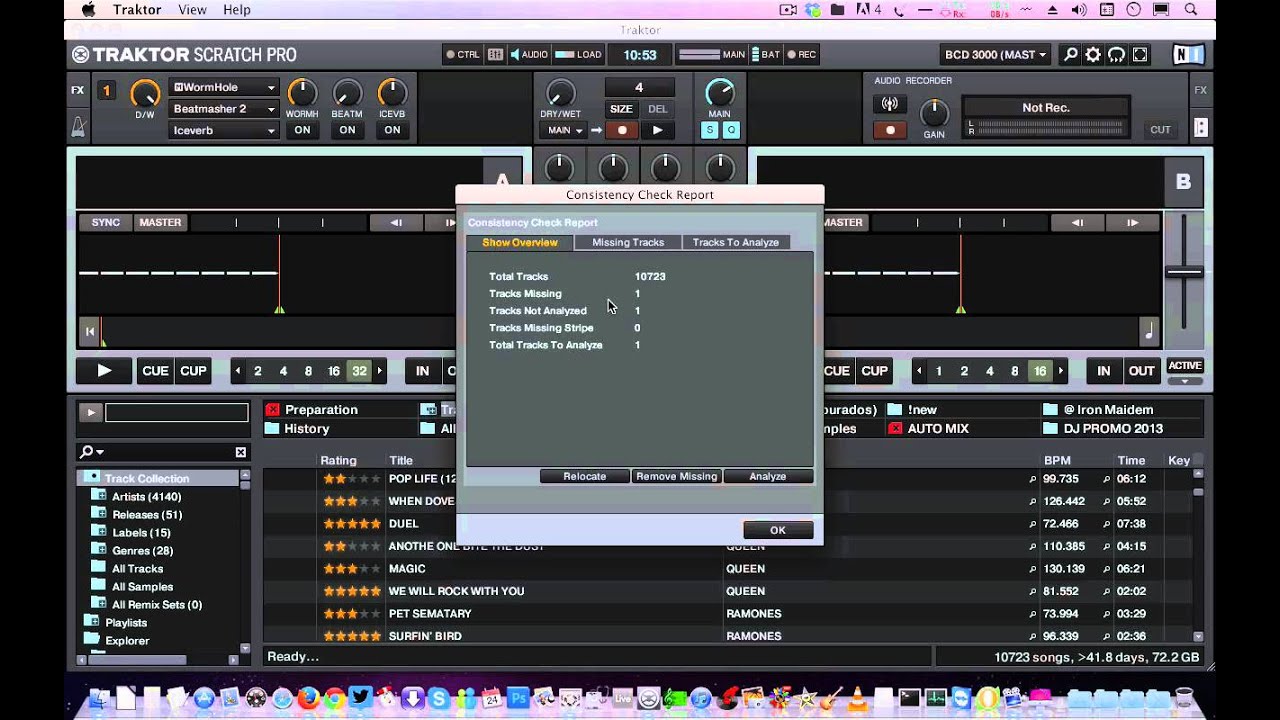Toggle the S snap button
1280x720 pixels.
[x=710, y=130]
